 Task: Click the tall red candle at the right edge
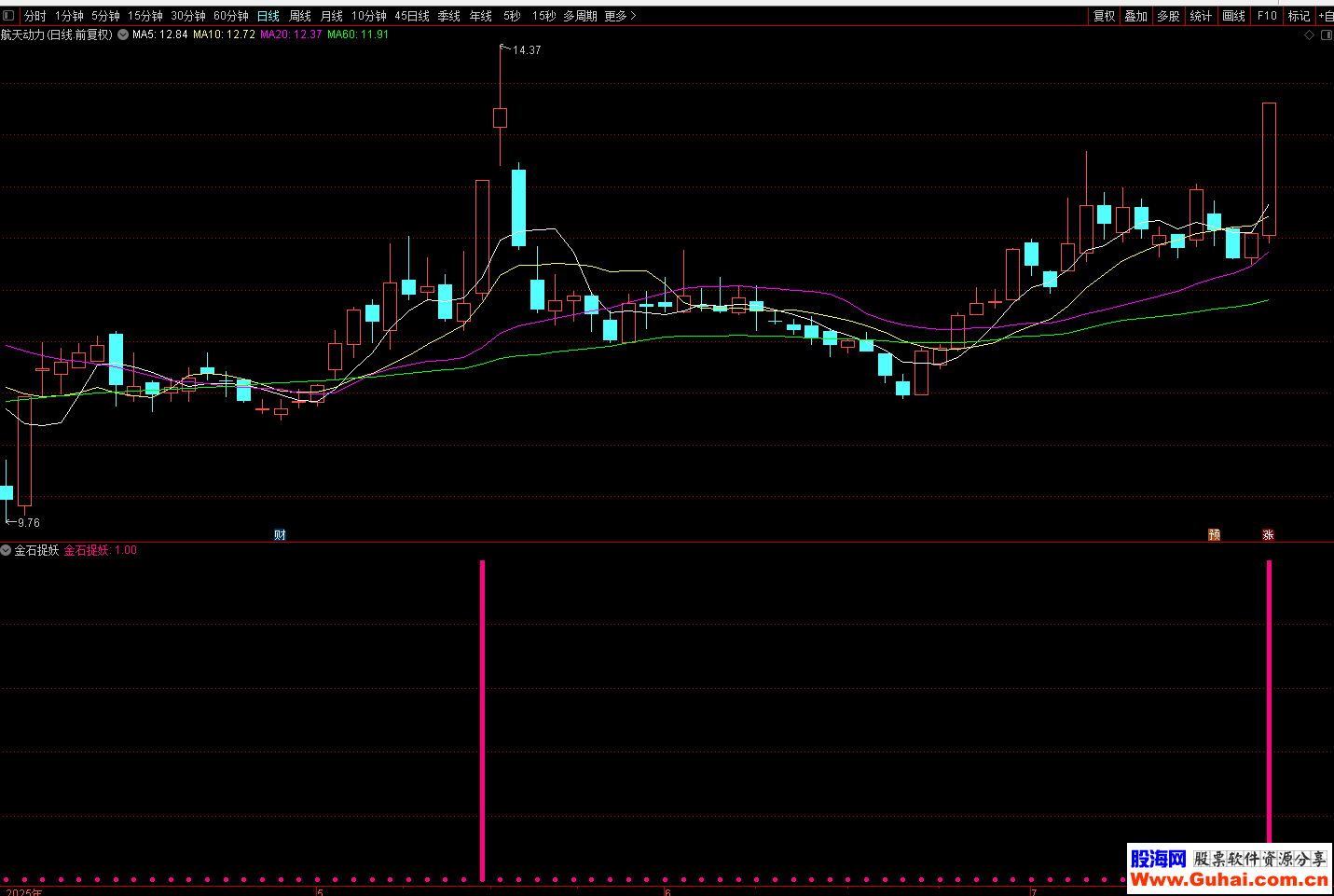tap(1269, 169)
